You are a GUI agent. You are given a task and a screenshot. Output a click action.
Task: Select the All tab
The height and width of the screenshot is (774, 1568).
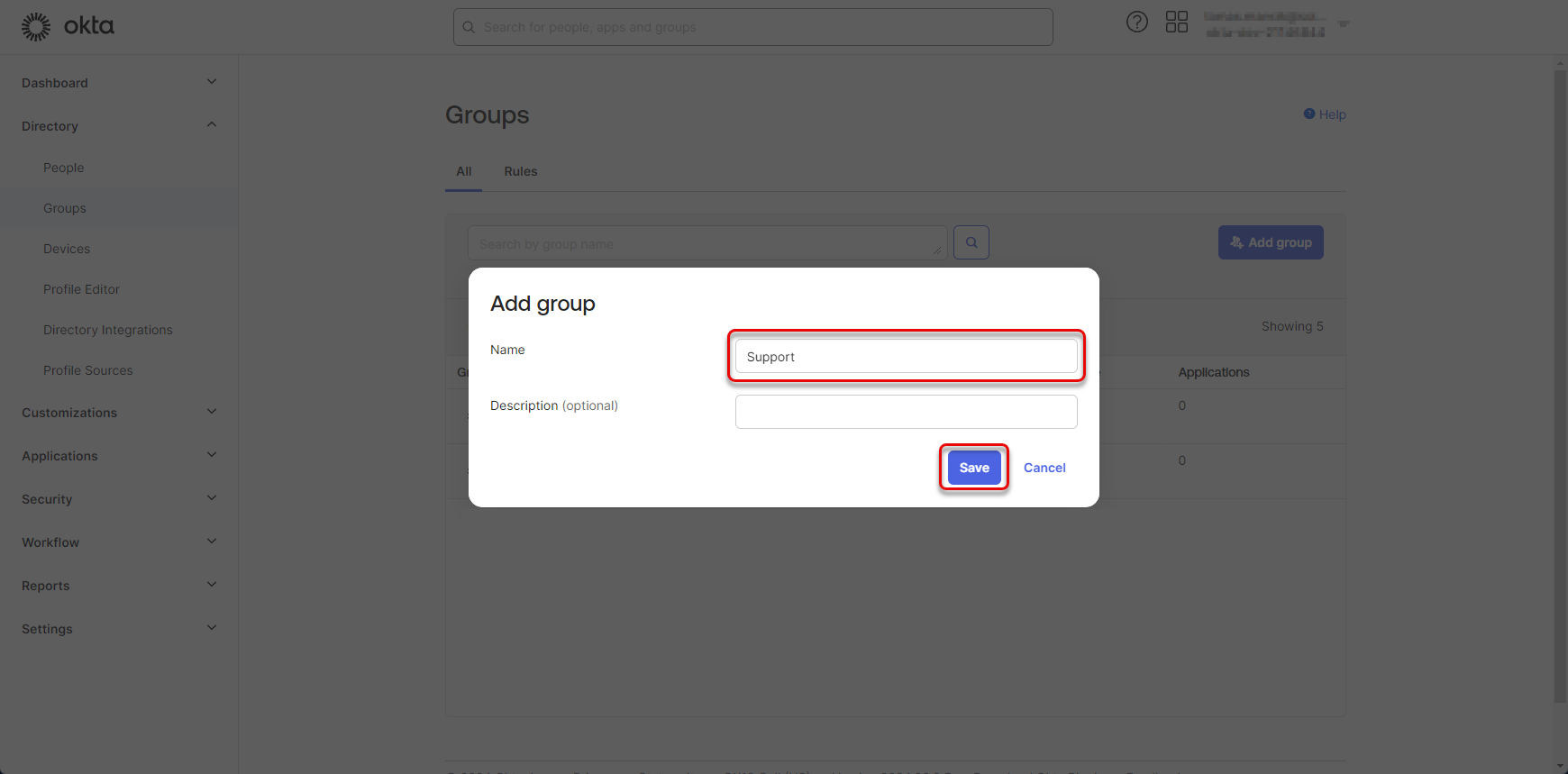[464, 171]
